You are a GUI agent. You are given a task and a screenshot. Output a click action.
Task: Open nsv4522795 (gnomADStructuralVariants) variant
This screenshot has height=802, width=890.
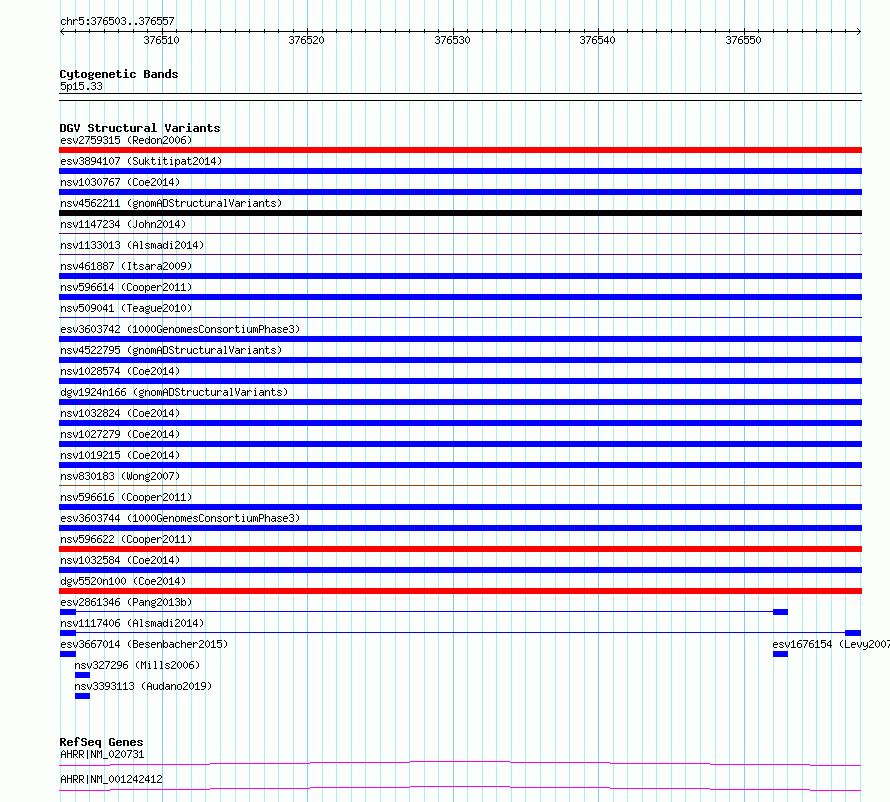[x=171, y=350]
